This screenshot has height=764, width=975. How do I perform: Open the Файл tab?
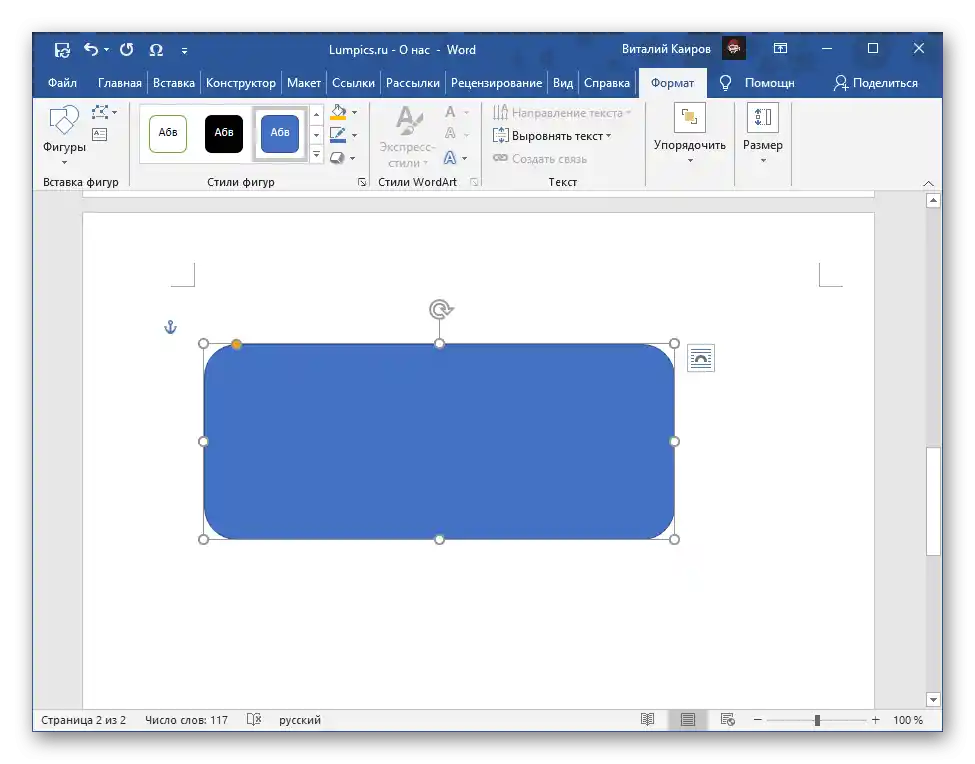pos(62,83)
